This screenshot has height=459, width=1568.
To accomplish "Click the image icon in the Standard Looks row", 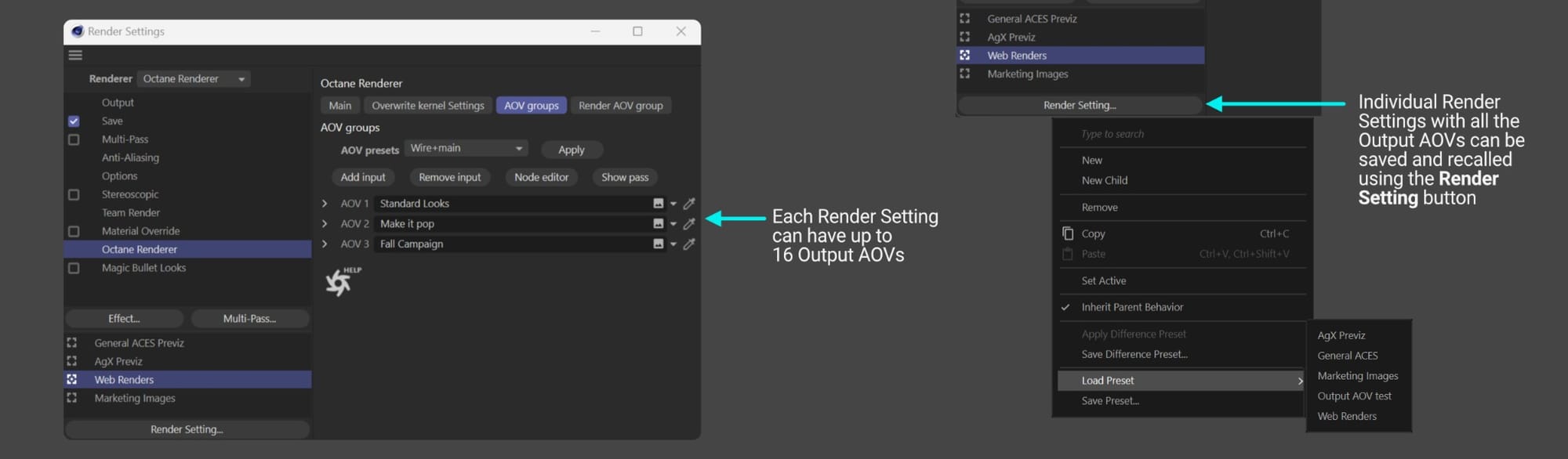I will pyautogui.click(x=659, y=204).
